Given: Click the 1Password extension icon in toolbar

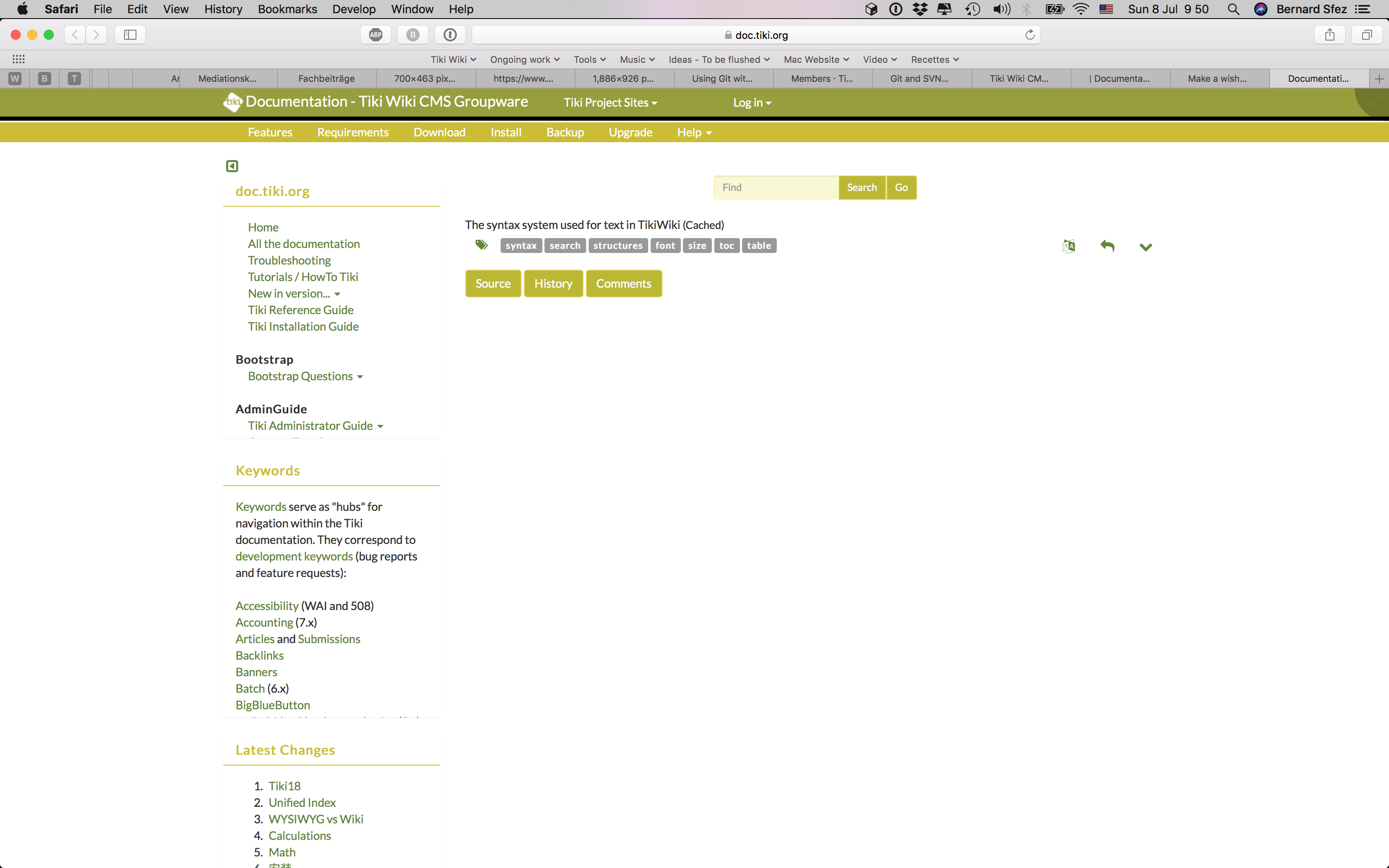Looking at the screenshot, I should [x=450, y=35].
